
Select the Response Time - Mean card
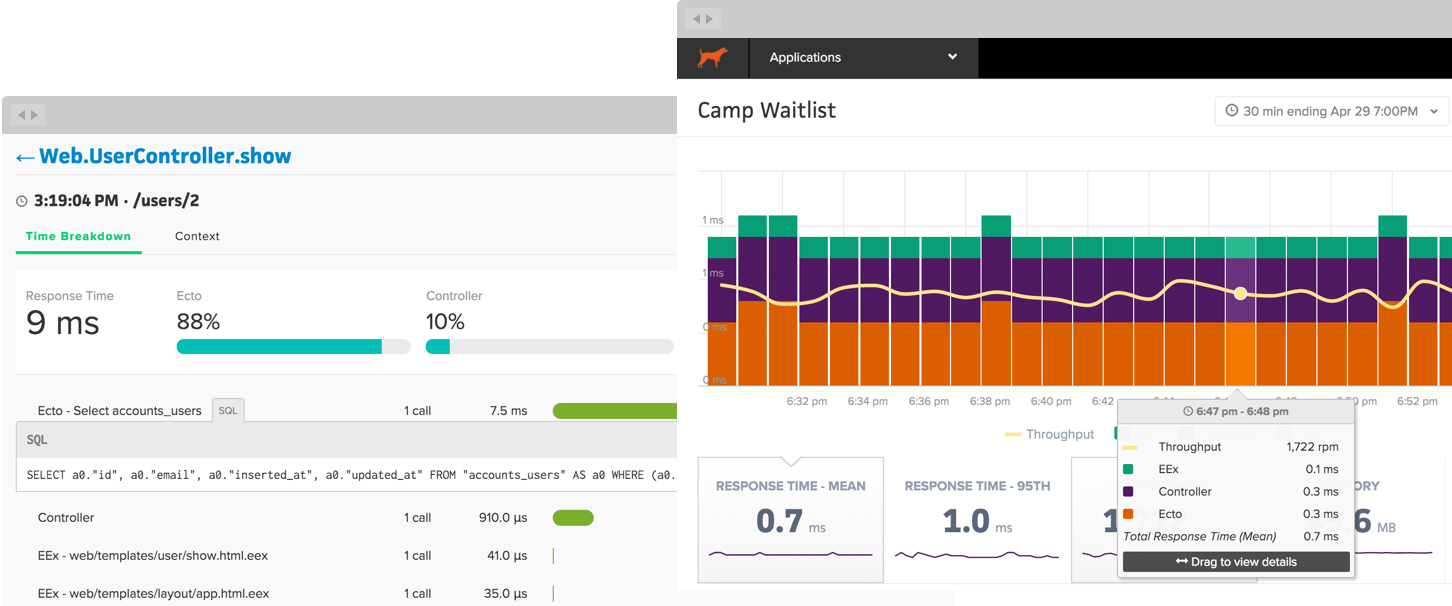click(x=790, y=520)
